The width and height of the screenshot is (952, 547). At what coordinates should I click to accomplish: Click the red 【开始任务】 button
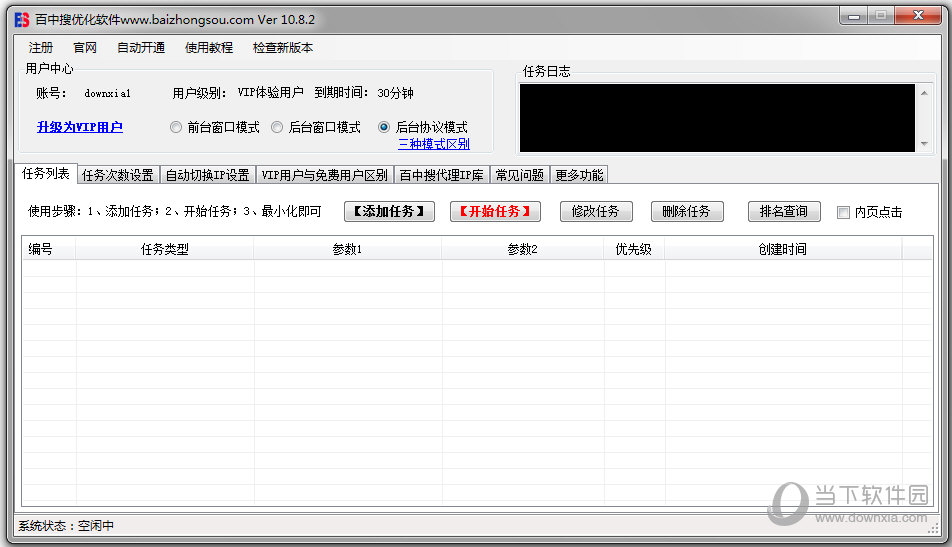click(495, 211)
